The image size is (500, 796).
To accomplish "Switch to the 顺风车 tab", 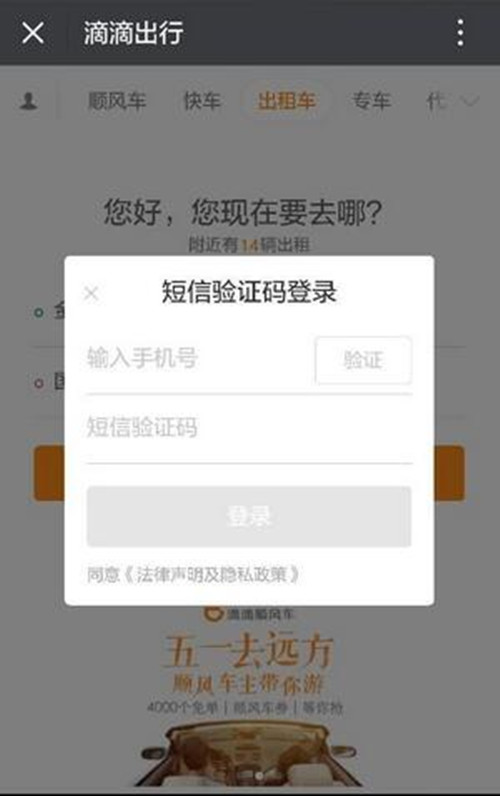I will click(x=117, y=101).
